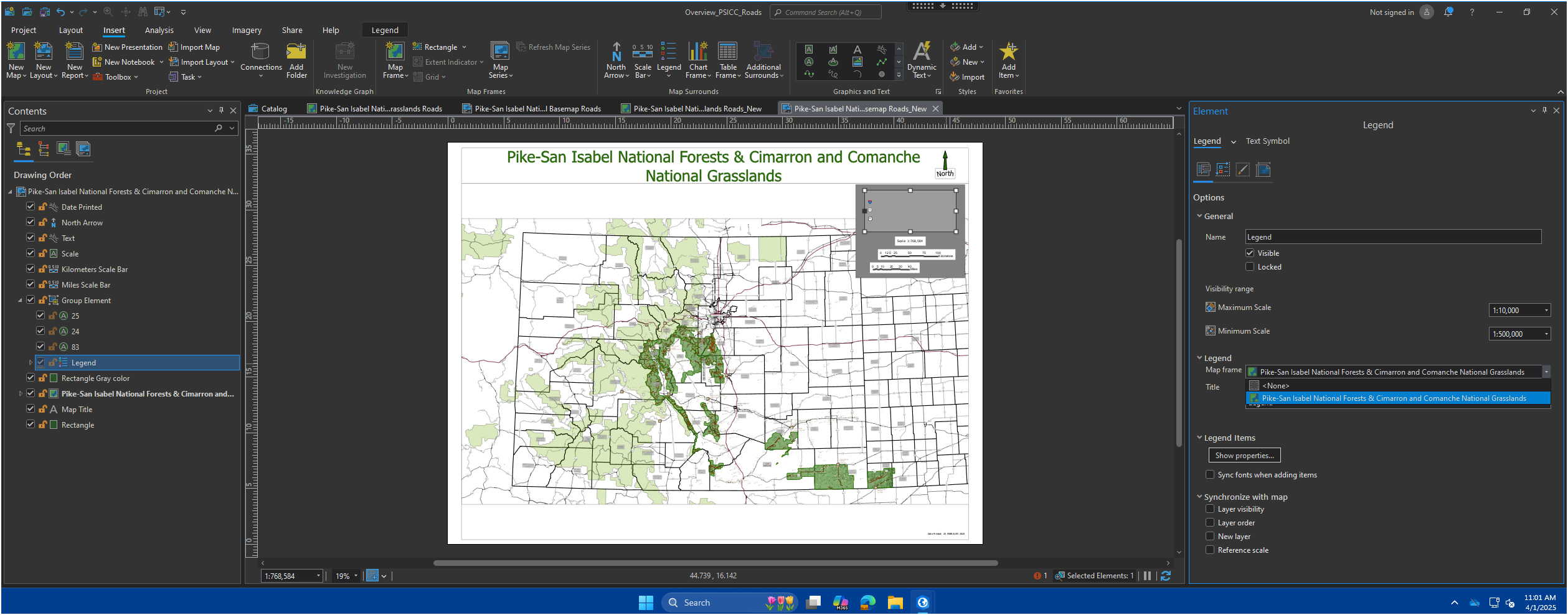This screenshot has width=1568, height=615.
Task: Enable Sync fonts when adding items
Action: [1210, 475]
